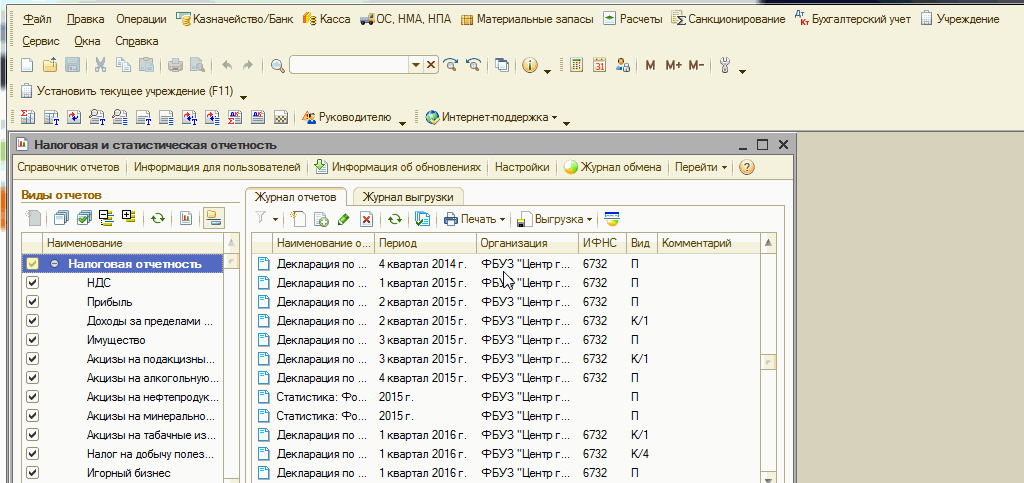Viewport: 1024px width, 483px height.
Task: Open the Перейти dropdown
Action: (701, 167)
